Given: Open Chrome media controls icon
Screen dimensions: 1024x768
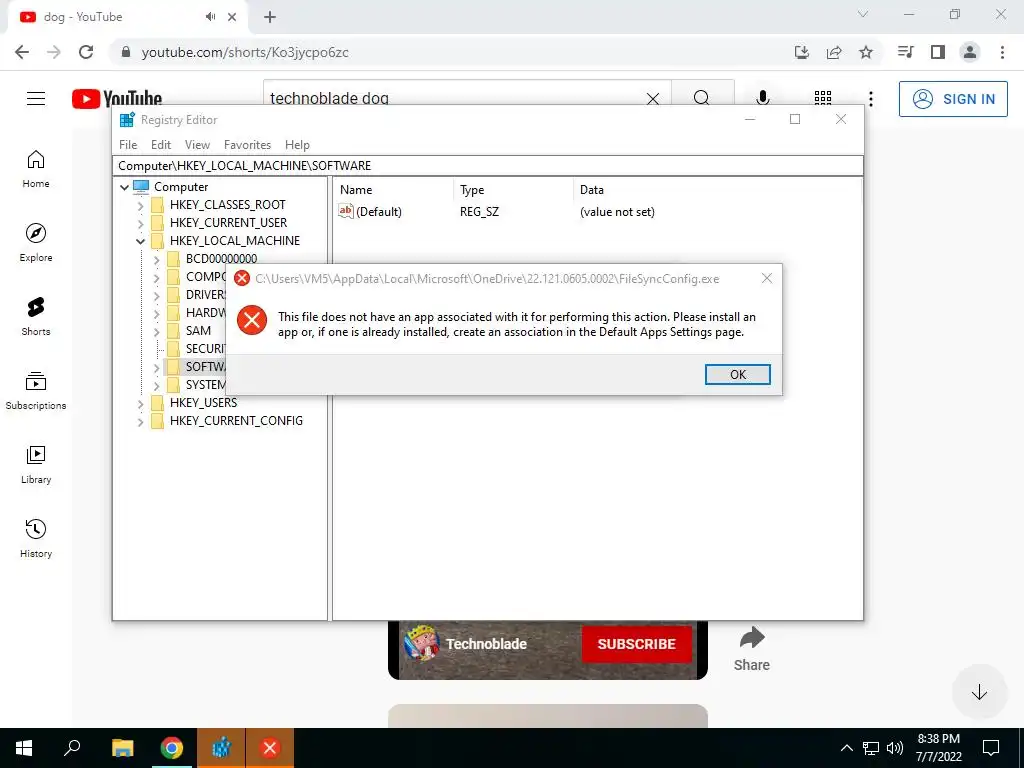Looking at the screenshot, I should [906, 52].
